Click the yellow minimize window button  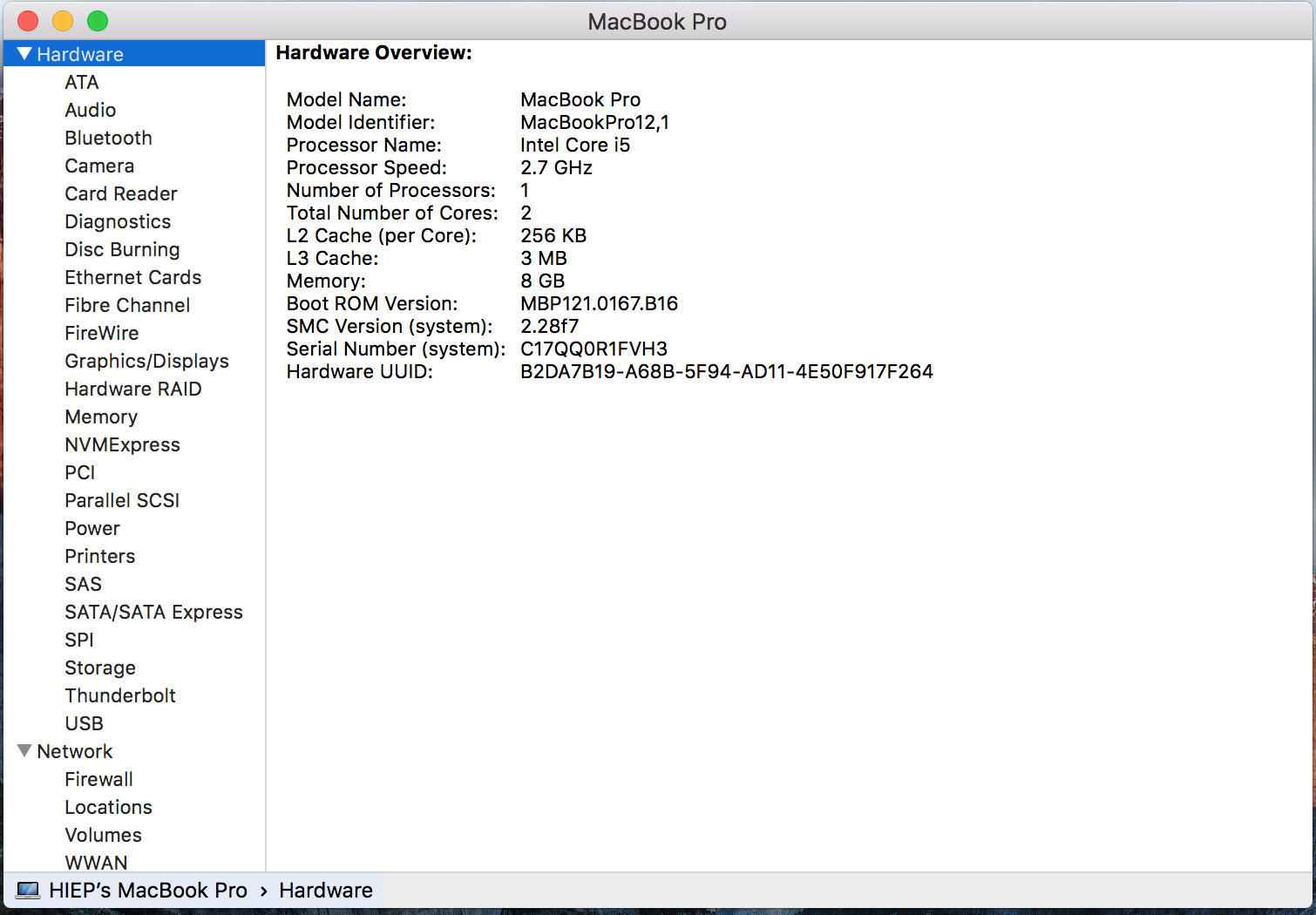click(x=63, y=21)
